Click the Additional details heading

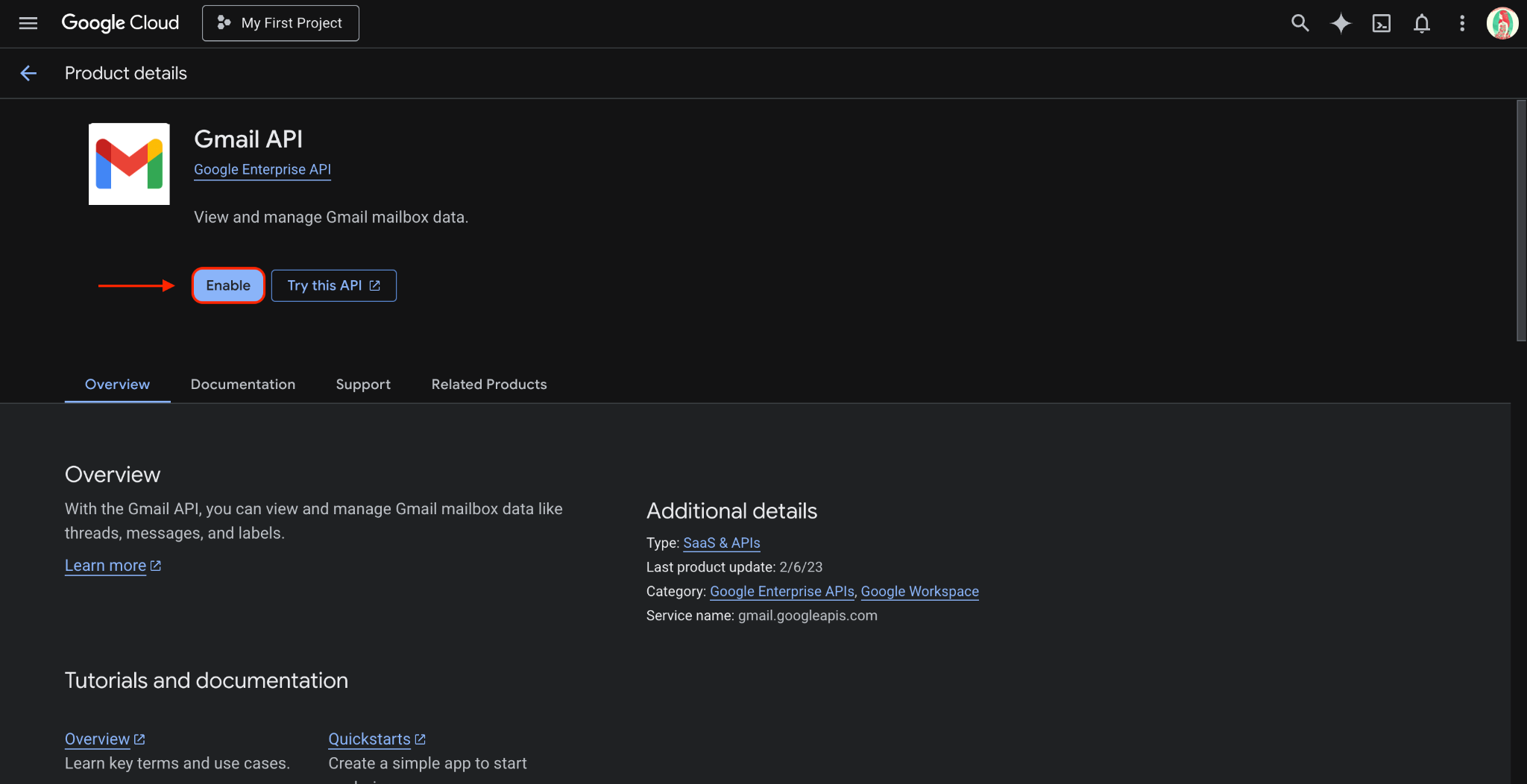pos(731,510)
